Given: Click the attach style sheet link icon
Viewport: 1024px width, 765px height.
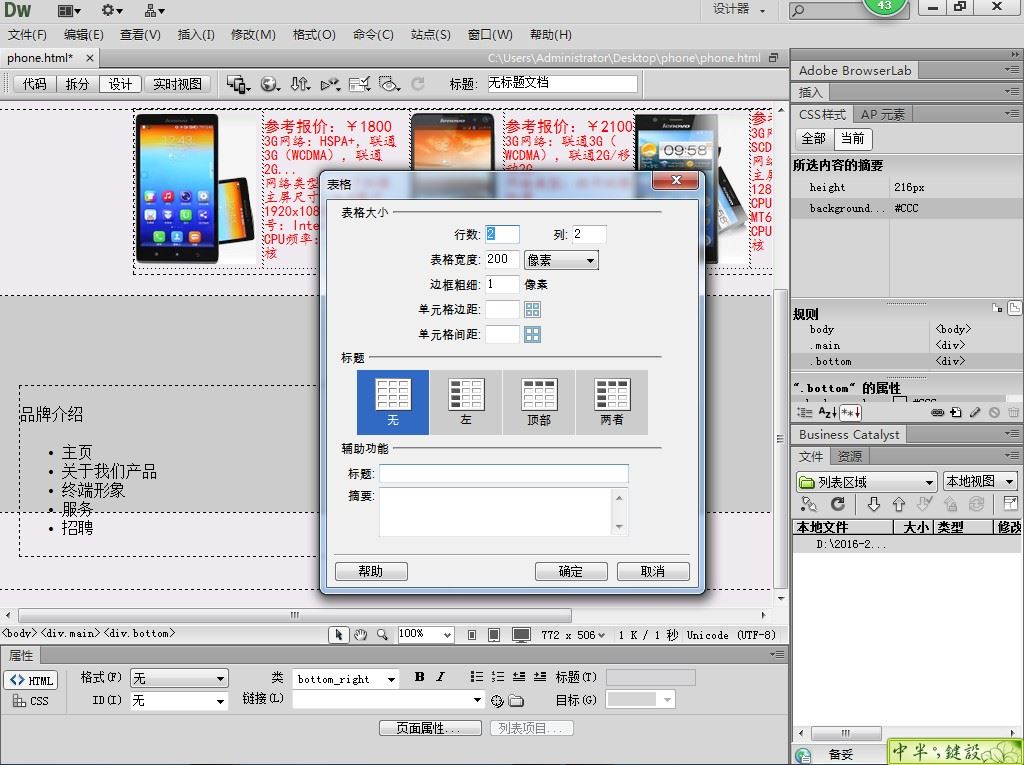Looking at the screenshot, I should 937,412.
